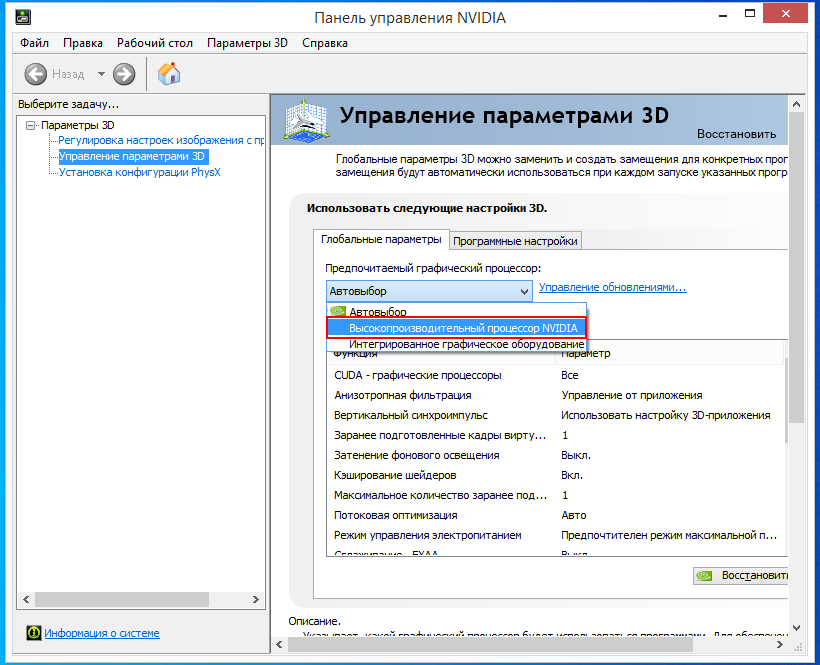This screenshot has width=820, height=665.
Task: Click the Back arrow navigation icon
Action: (36, 74)
